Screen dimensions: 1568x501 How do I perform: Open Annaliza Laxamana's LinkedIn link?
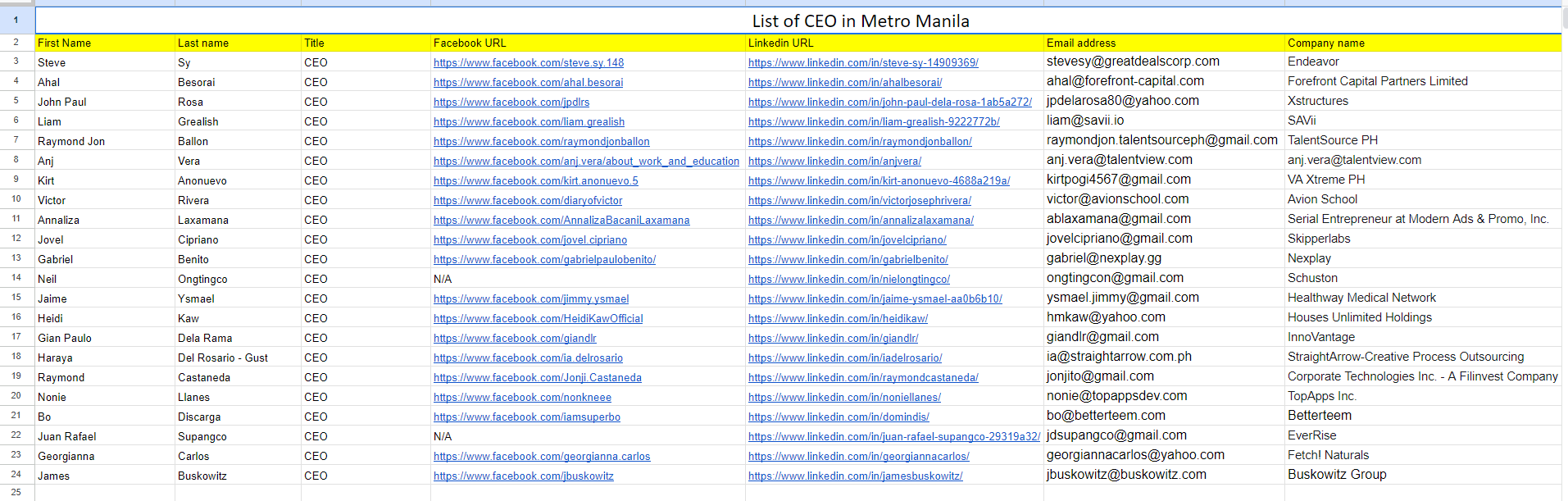tap(861, 220)
